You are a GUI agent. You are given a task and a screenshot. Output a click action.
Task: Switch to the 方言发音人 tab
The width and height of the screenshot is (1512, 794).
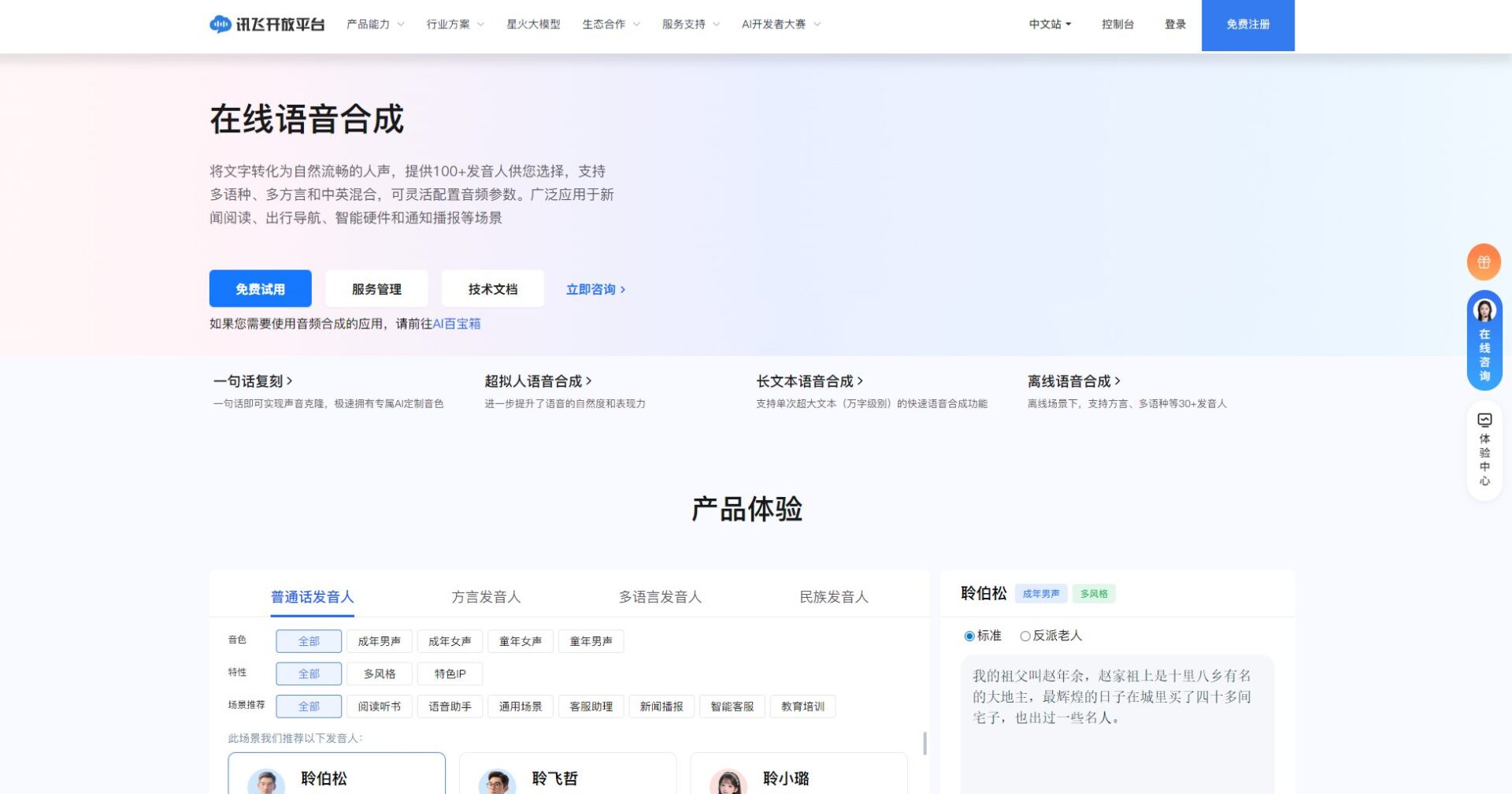point(486,597)
